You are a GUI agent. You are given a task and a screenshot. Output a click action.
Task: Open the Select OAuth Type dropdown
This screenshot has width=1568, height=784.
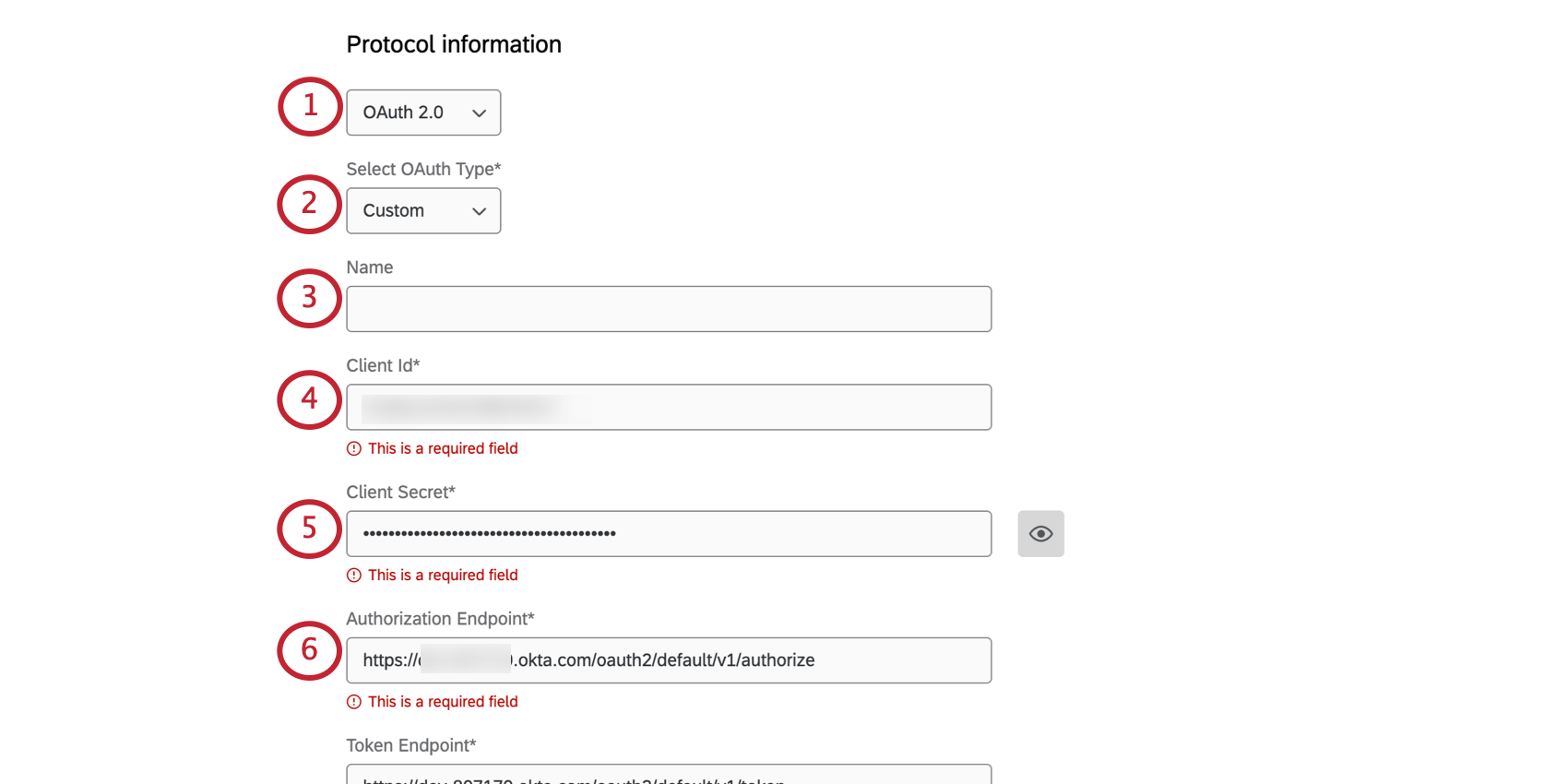tap(422, 210)
